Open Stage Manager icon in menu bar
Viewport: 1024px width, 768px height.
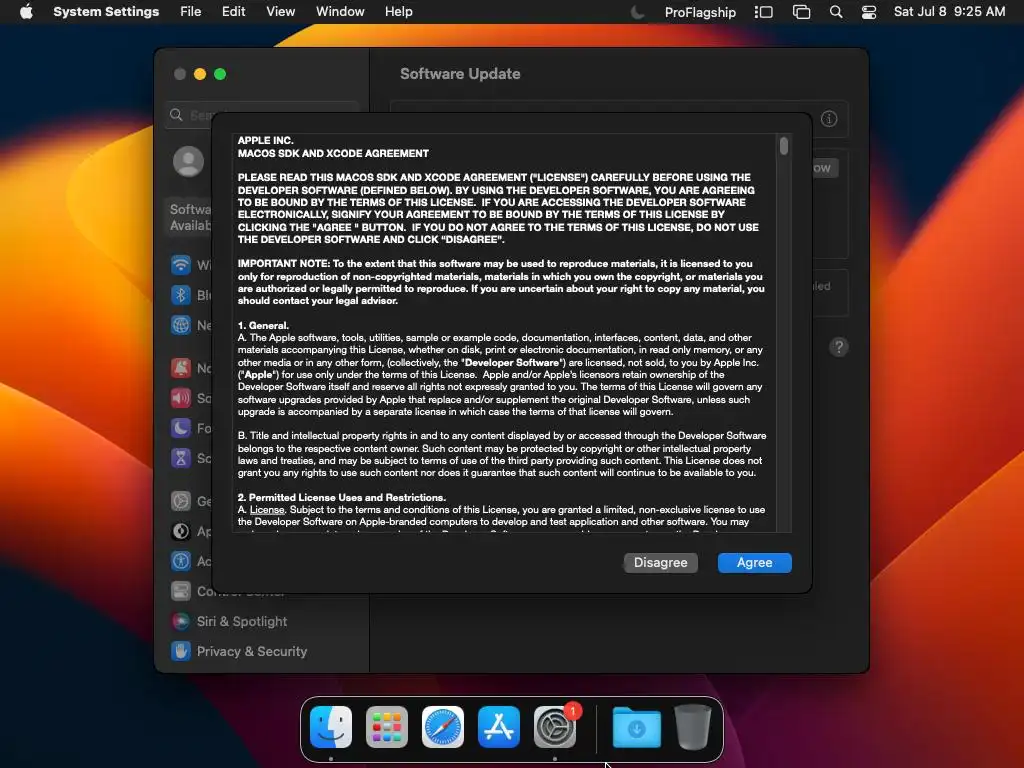pos(763,12)
